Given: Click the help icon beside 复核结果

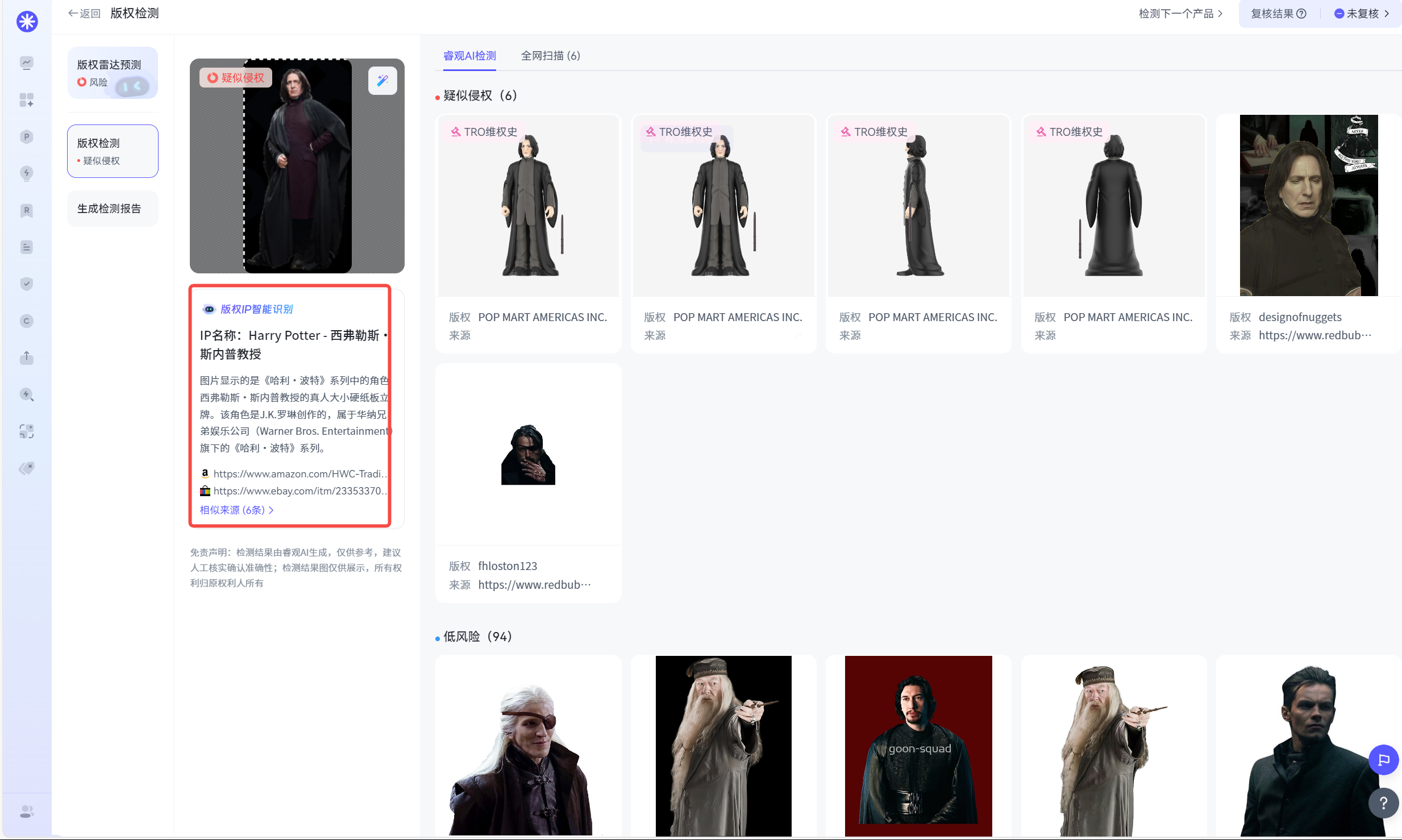Looking at the screenshot, I should coord(1301,14).
